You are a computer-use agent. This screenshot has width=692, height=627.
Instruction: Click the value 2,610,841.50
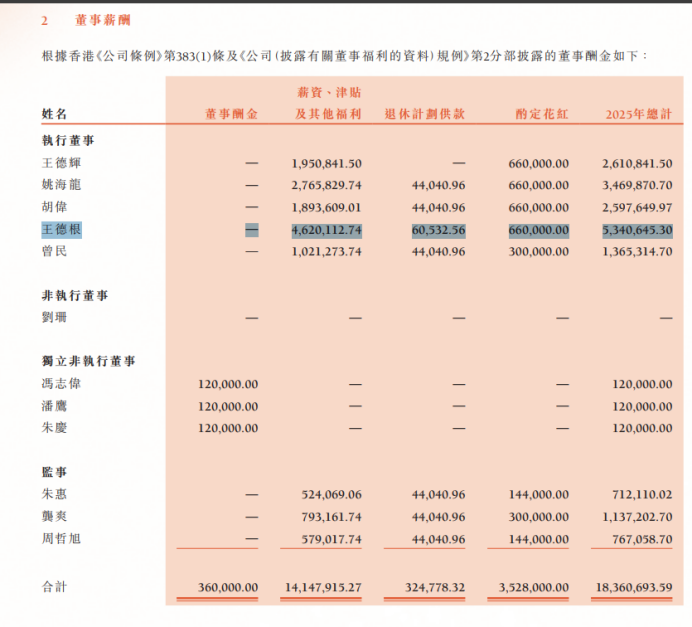coord(637,164)
